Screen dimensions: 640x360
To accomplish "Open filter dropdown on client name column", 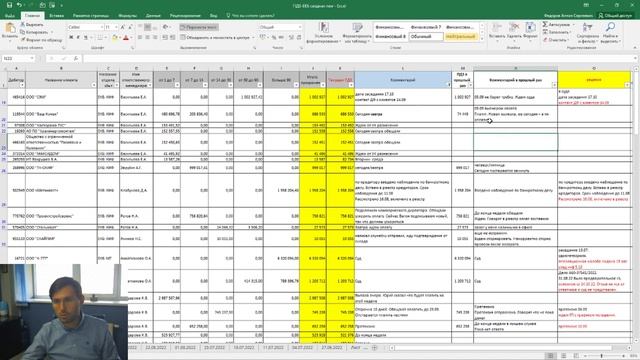I will (94, 85).
